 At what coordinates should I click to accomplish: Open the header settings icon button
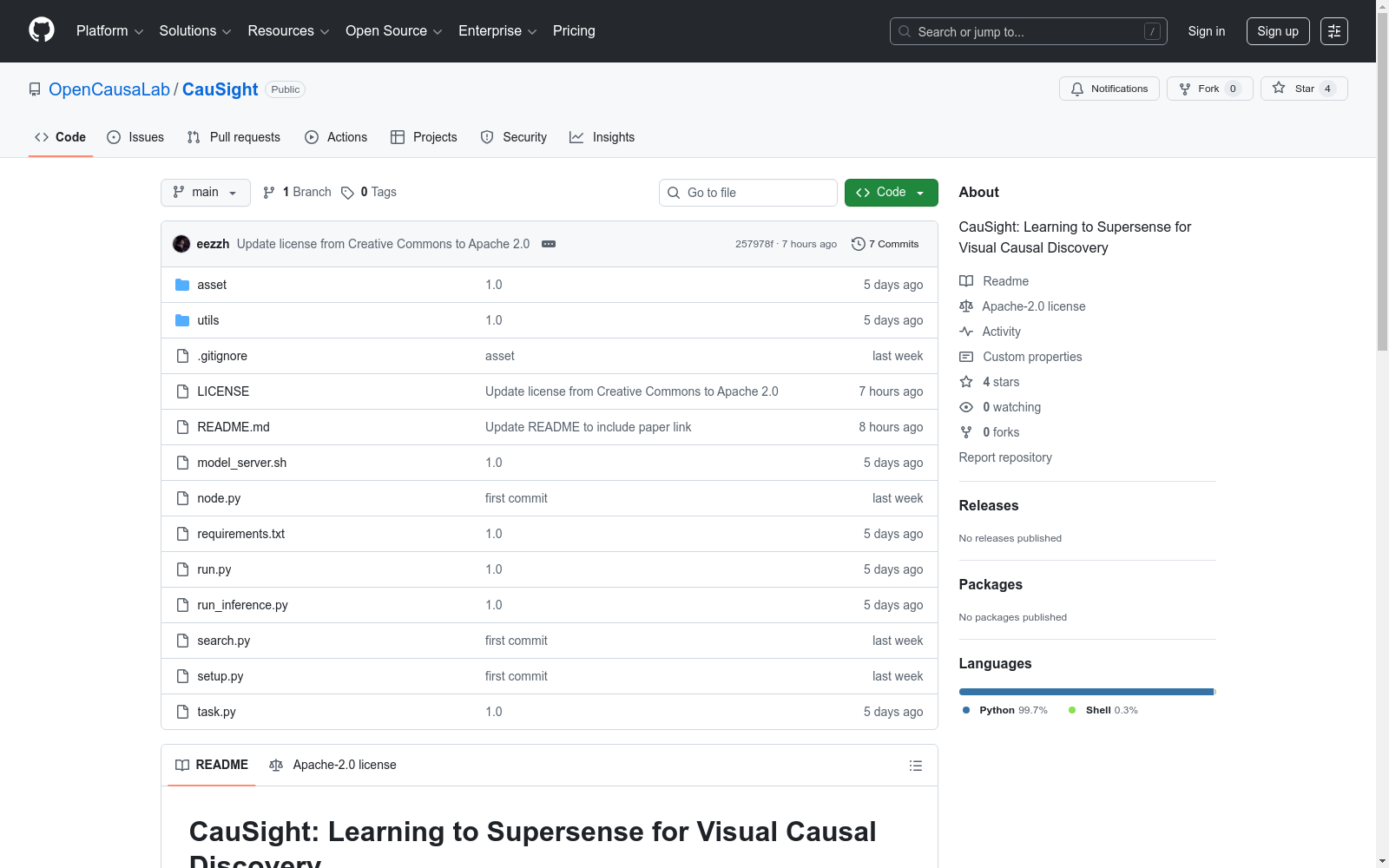tap(1334, 31)
